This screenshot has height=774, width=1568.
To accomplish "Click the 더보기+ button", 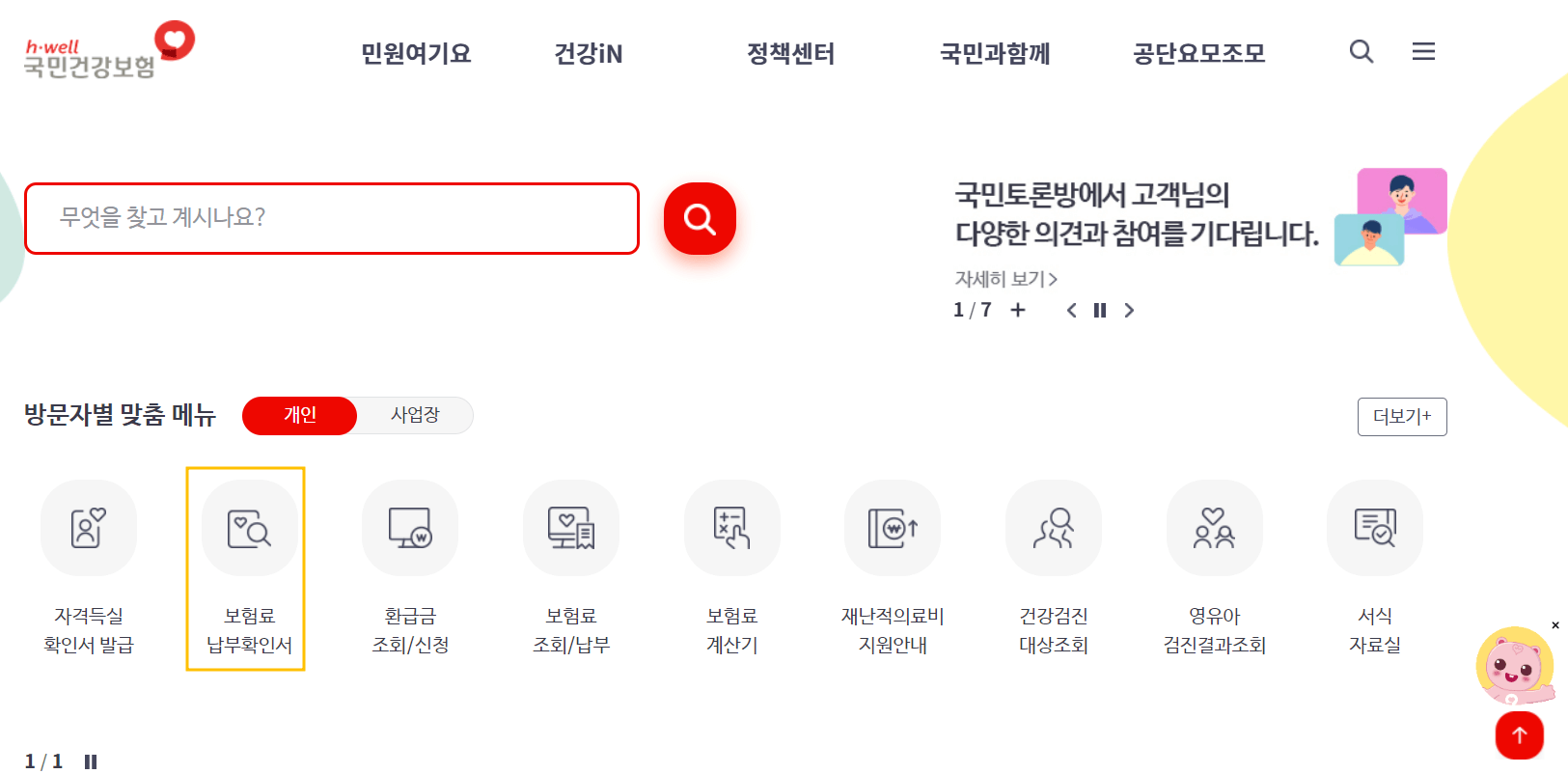I will click(x=1402, y=417).
